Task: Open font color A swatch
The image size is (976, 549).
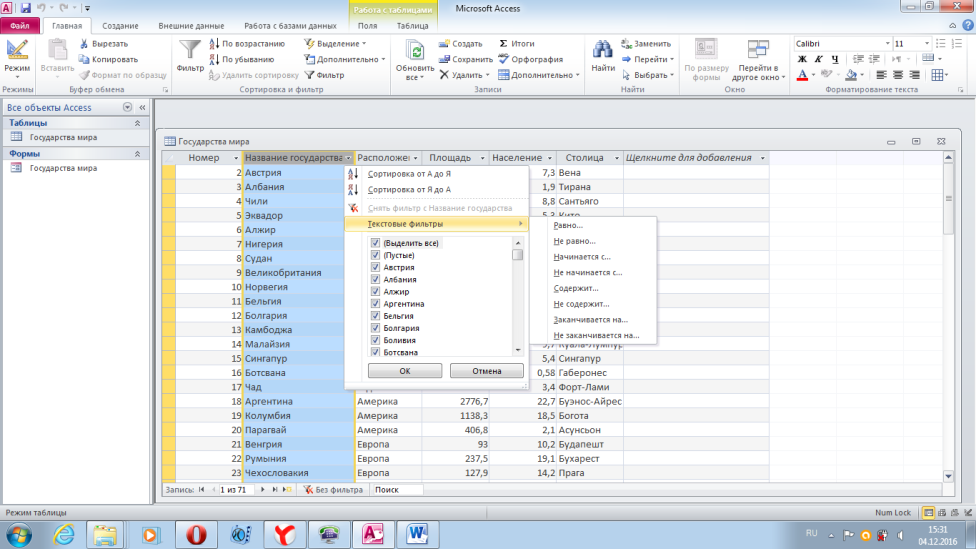Action: [802, 75]
